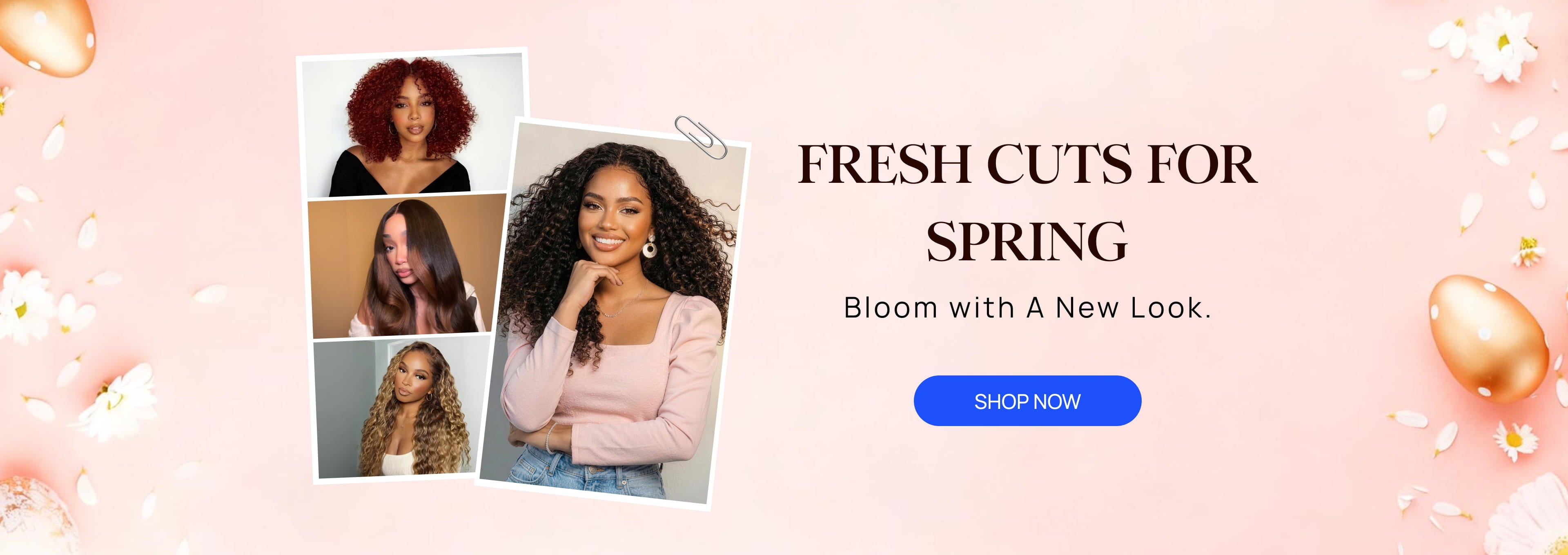Click the 'Bloom with A New Look.' tagline

[1027, 307]
